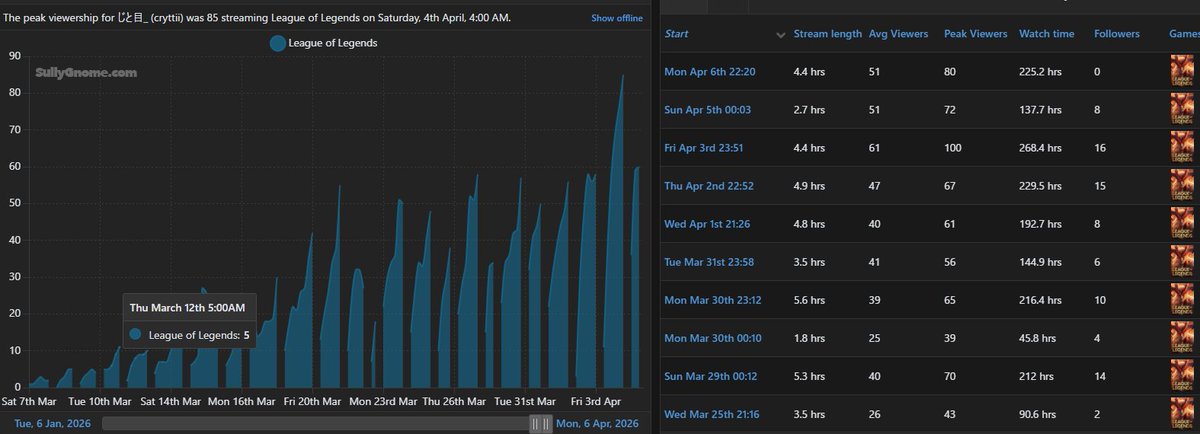1200x434 pixels.
Task: Click game thumbnail in Mon Mar 30th 23:12 row
Action: point(1184,300)
